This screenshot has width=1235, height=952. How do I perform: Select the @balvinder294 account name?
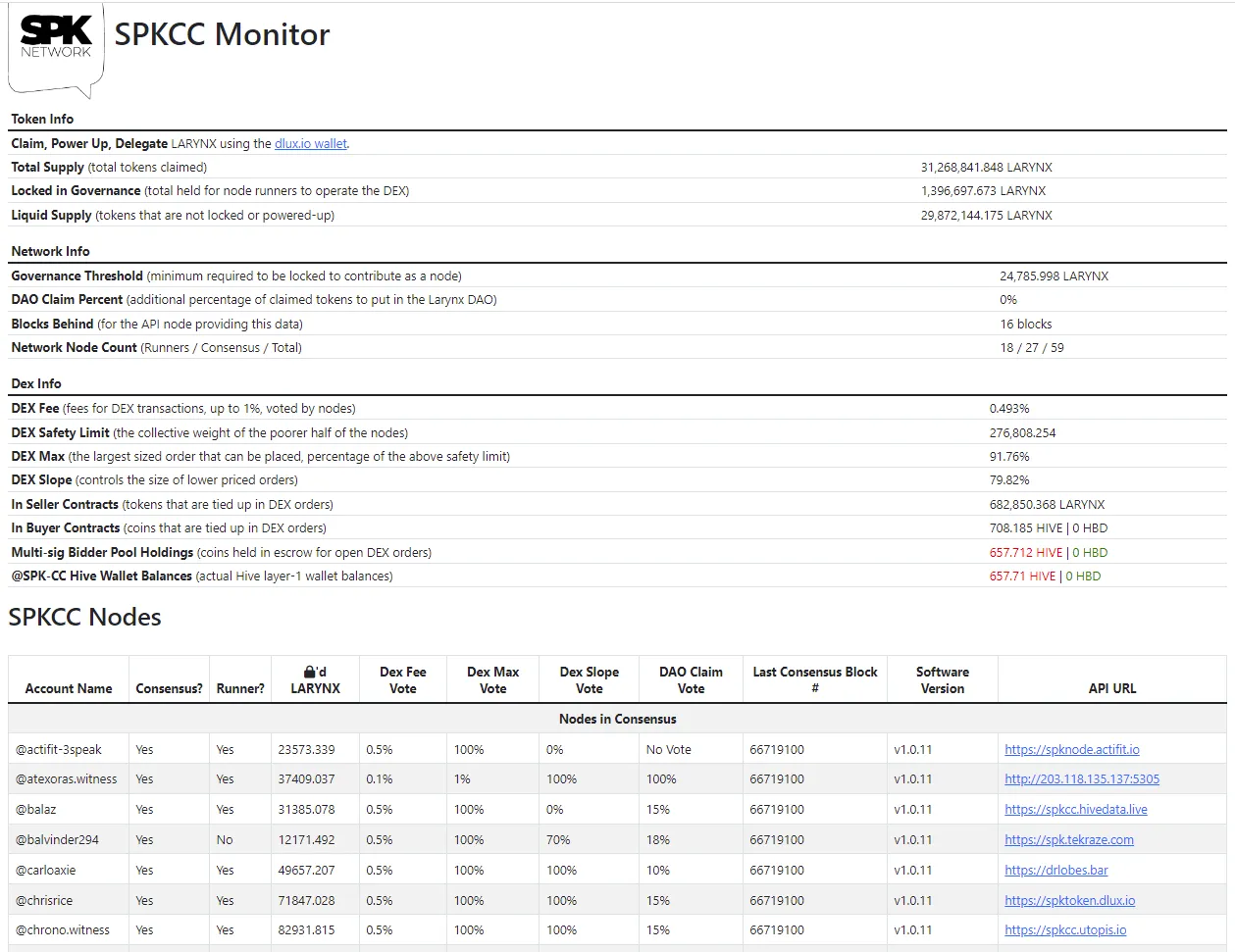[x=57, y=840]
